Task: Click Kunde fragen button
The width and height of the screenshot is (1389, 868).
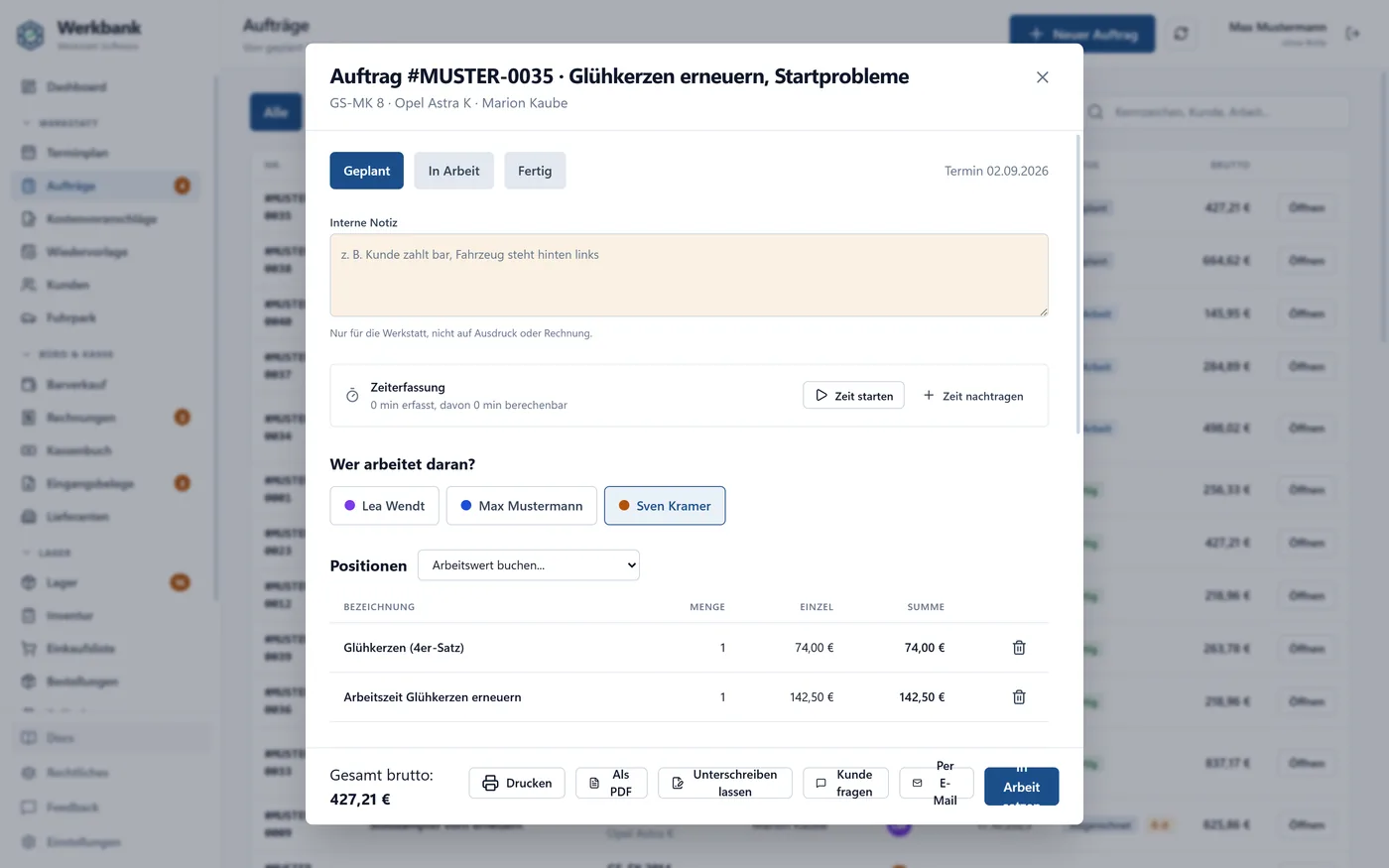Action: pos(846,783)
